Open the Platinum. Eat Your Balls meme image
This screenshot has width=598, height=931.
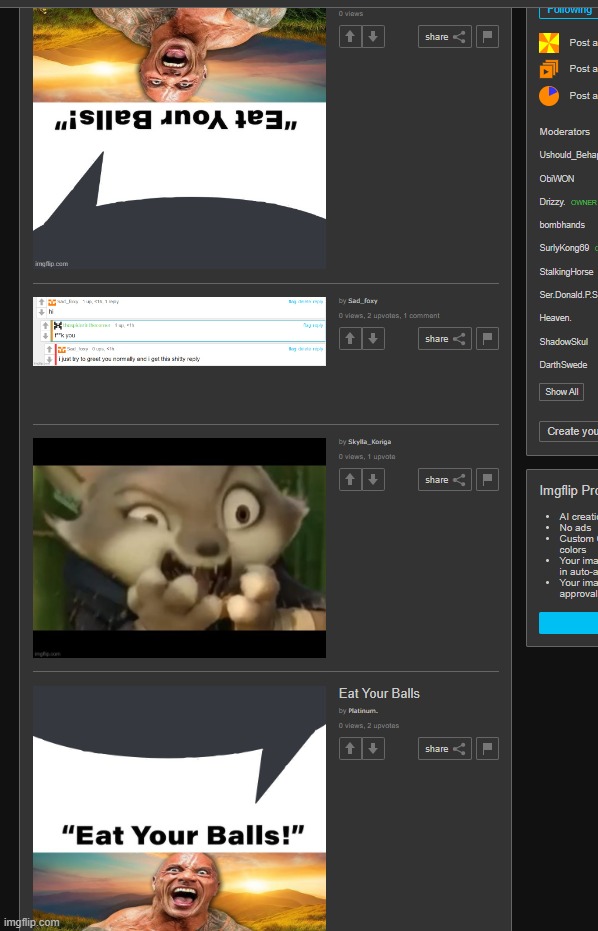pos(179,808)
